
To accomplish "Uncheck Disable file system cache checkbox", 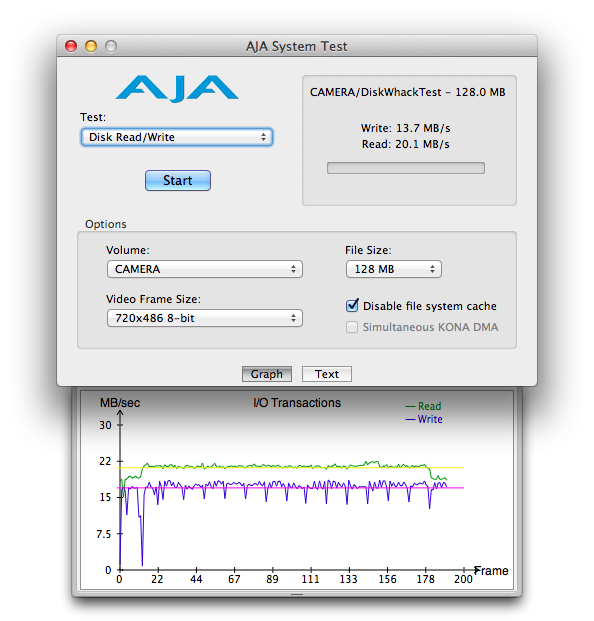I will (x=352, y=305).
